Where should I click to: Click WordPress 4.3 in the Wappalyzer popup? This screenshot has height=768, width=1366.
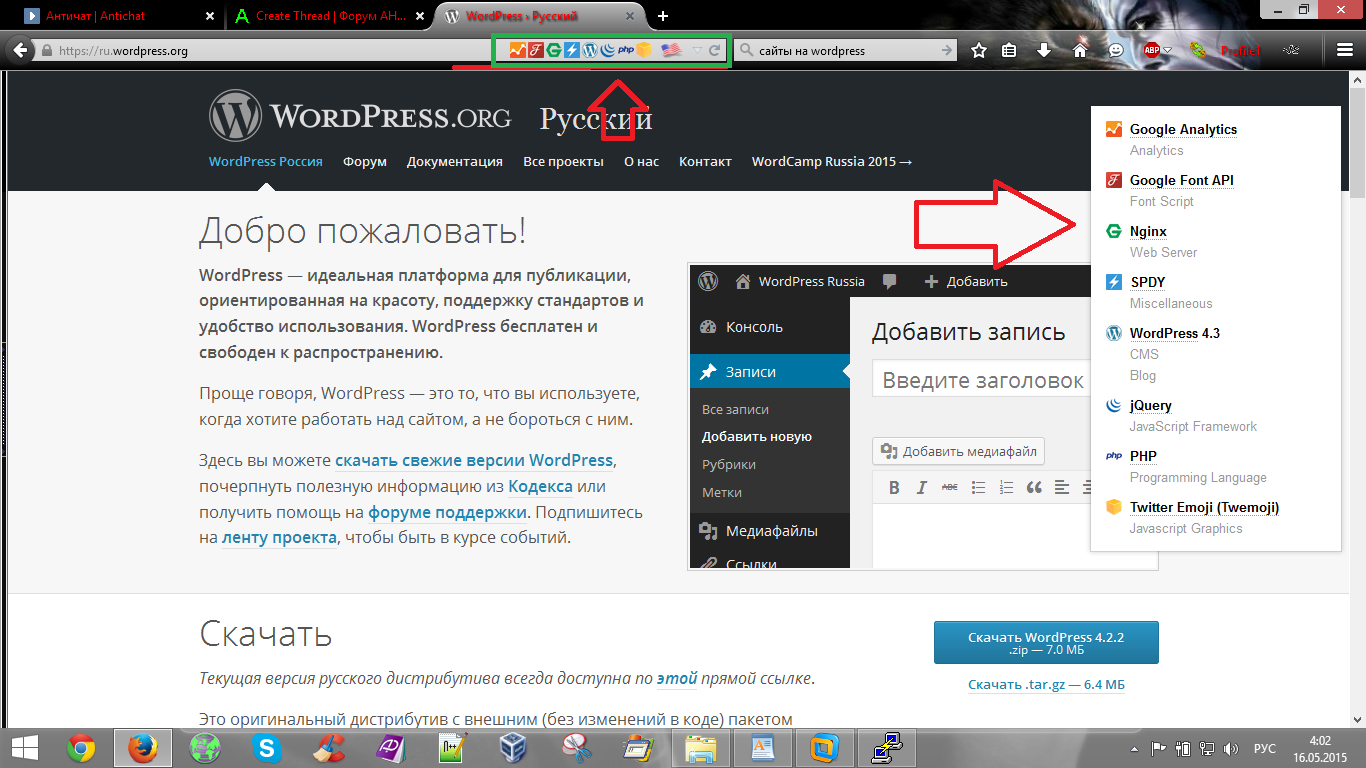pos(1175,333)
